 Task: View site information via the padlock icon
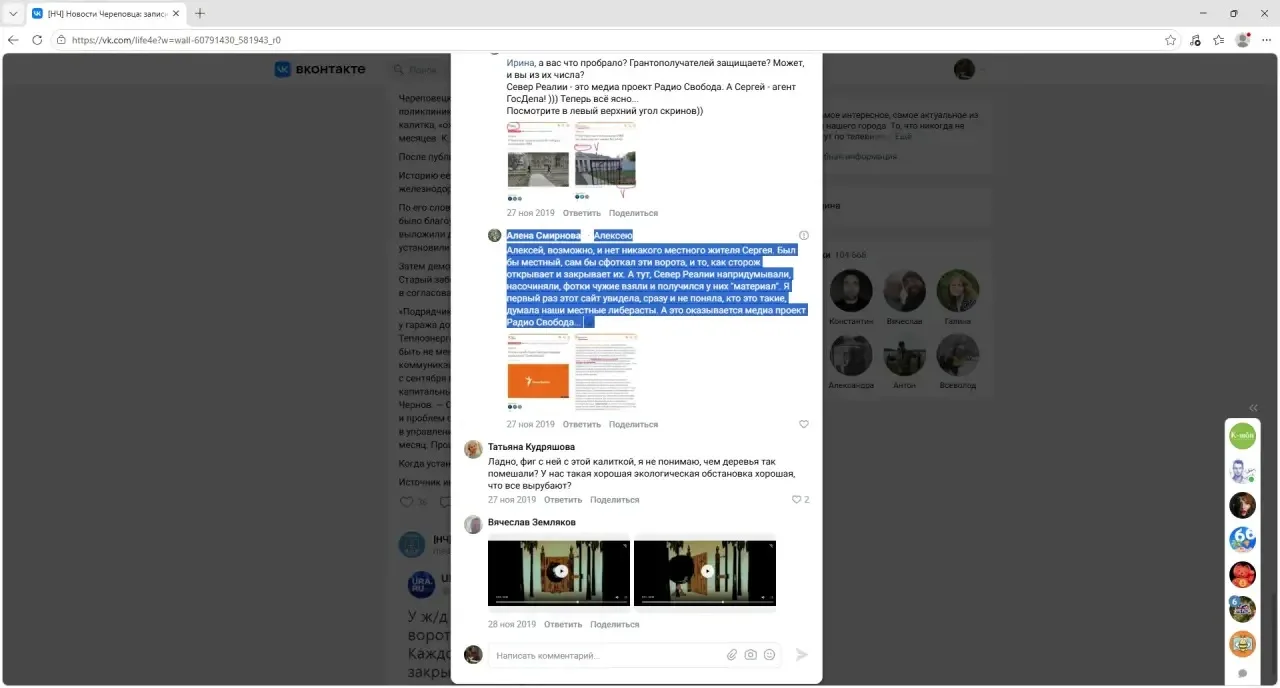[x=61, y=40]
